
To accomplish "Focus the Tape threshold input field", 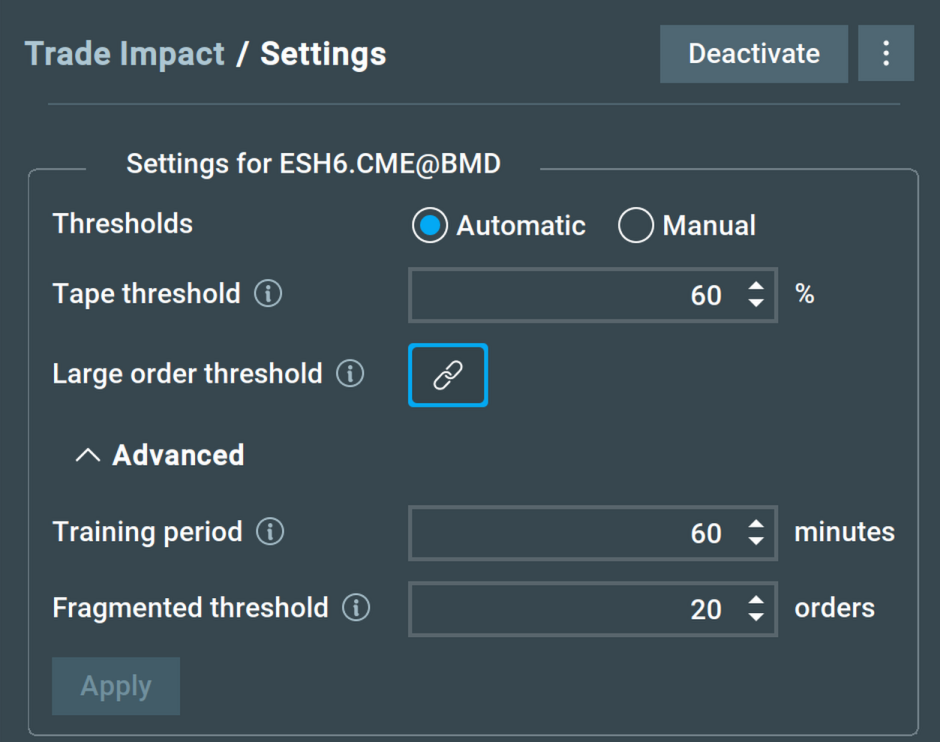I will [593, 295].
